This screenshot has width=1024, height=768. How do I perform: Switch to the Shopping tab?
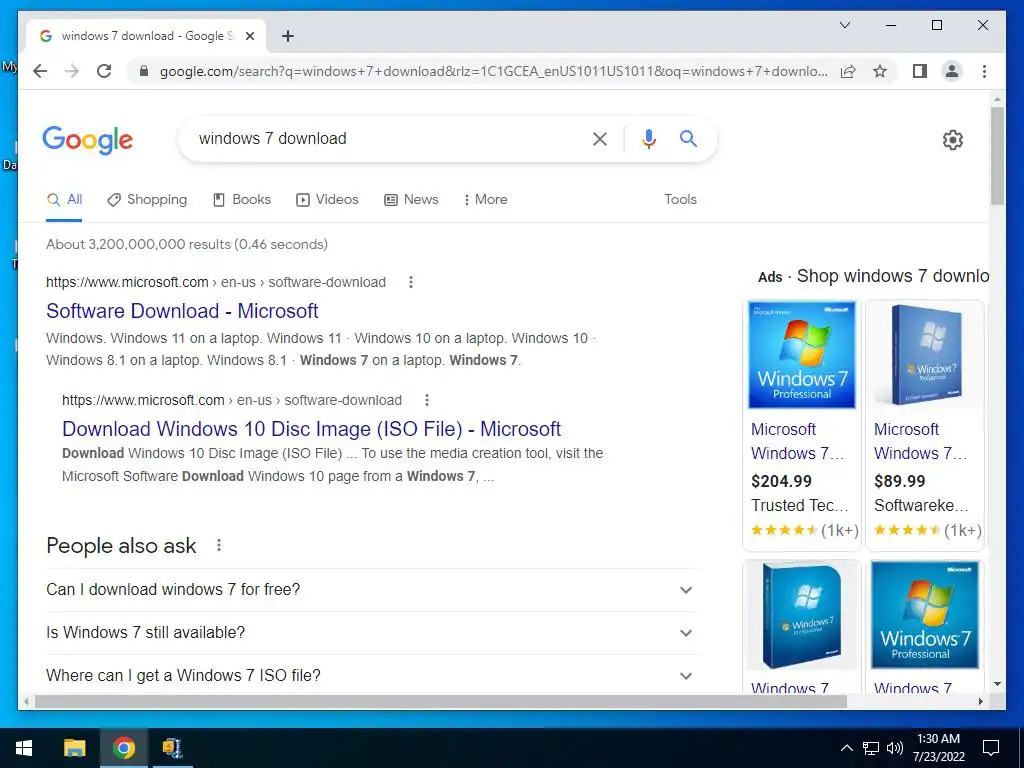(x=147, y=200)
